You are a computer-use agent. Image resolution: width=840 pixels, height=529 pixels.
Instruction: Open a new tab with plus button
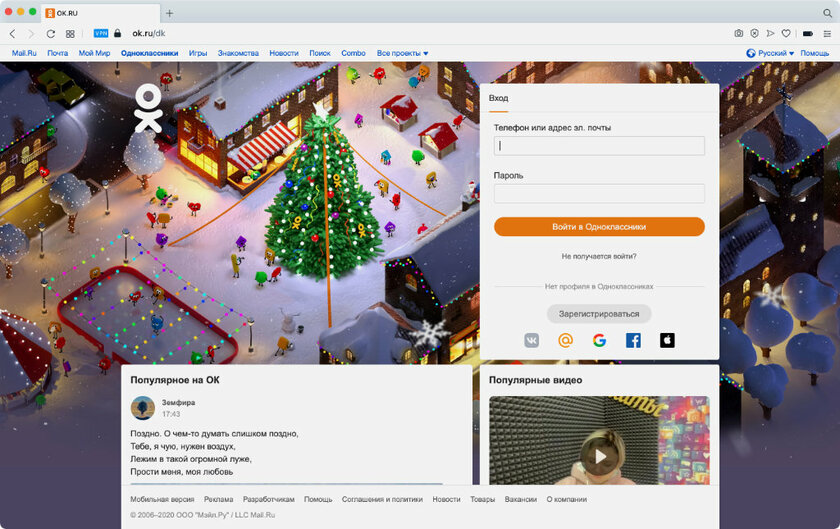[169, 13]
